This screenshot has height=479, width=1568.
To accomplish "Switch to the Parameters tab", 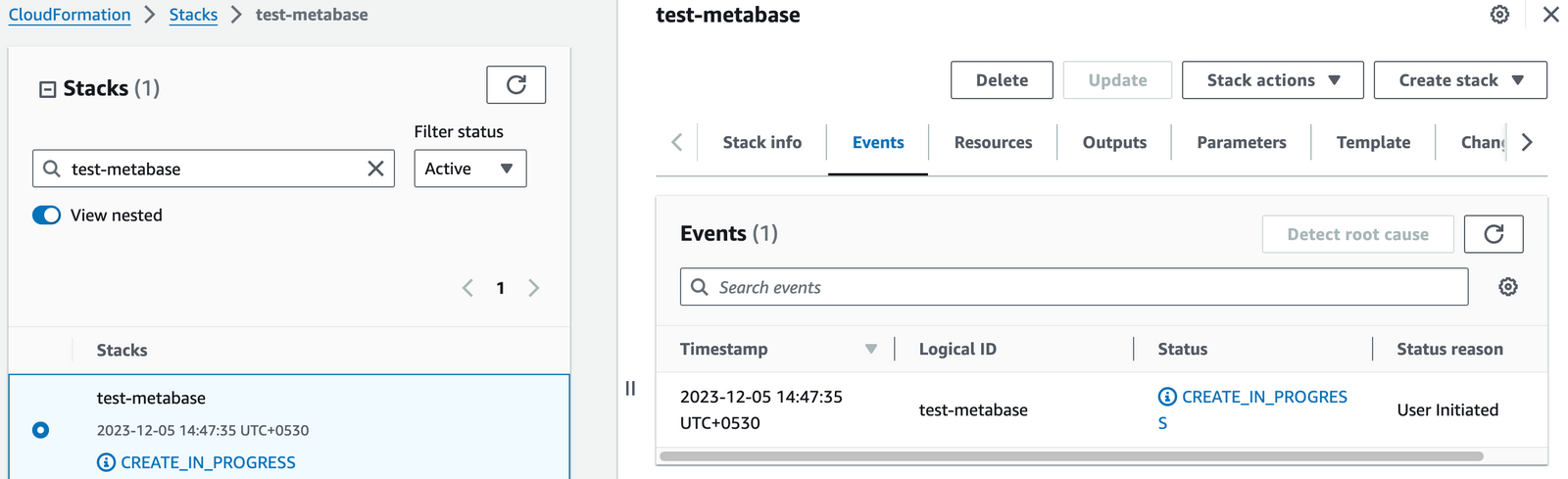I will 1242,142.
